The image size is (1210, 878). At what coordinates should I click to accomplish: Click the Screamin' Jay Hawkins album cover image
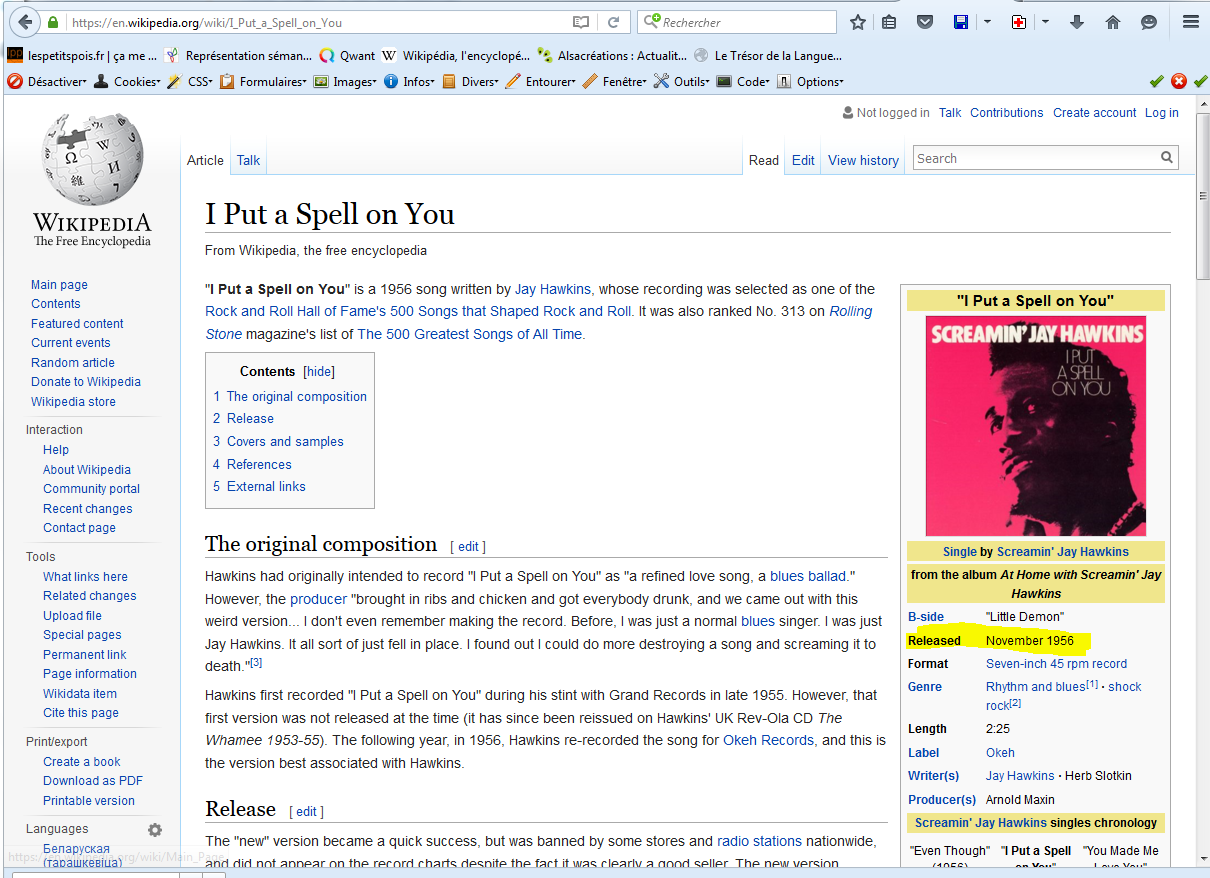(x=1035, y=426)
